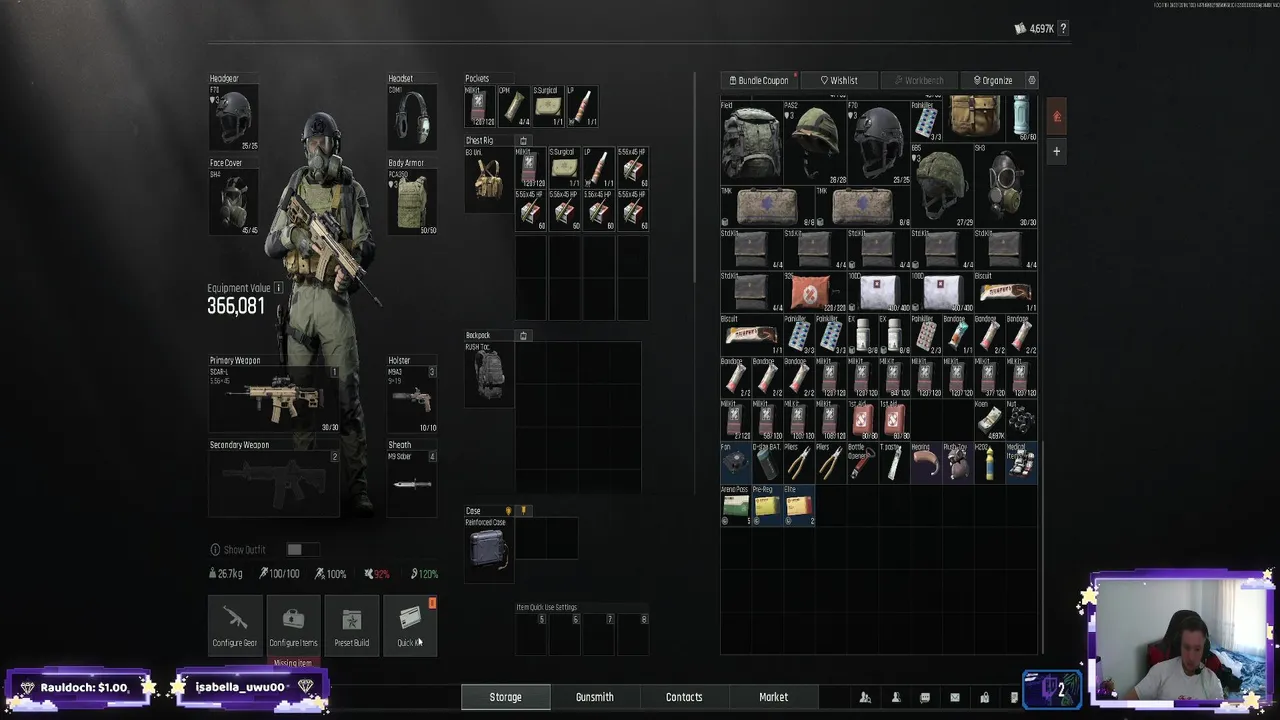Open the Wishlist button
The image size is (1280, 720).
point(839,80)
